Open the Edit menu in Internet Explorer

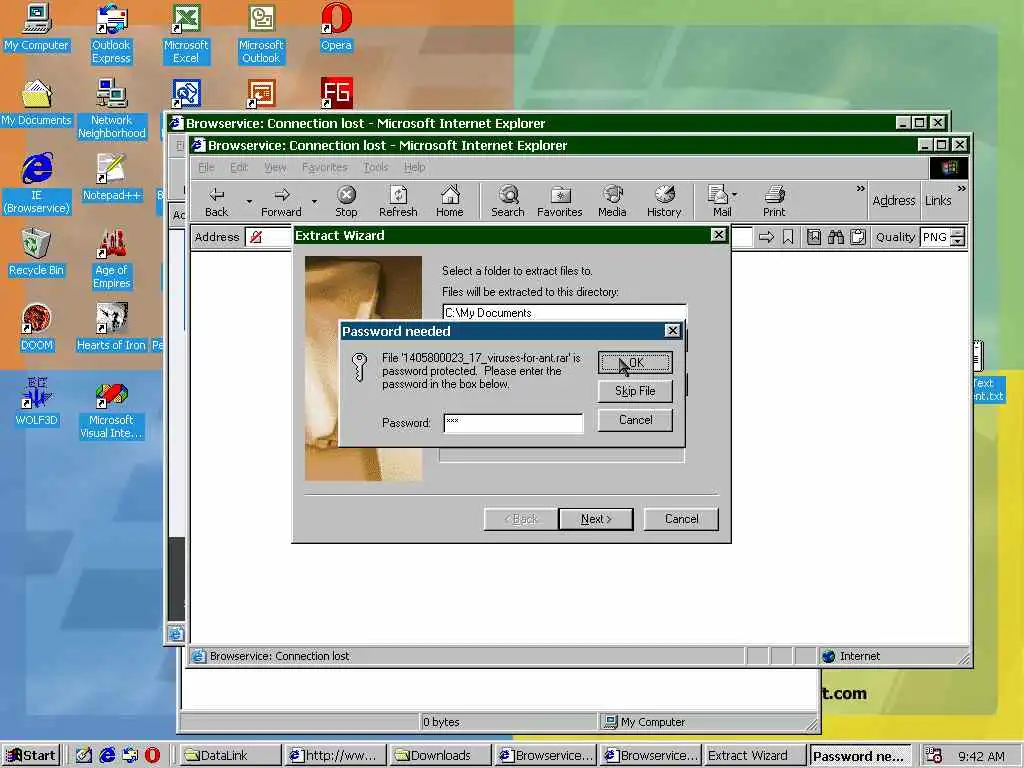[x=239, y=167]
